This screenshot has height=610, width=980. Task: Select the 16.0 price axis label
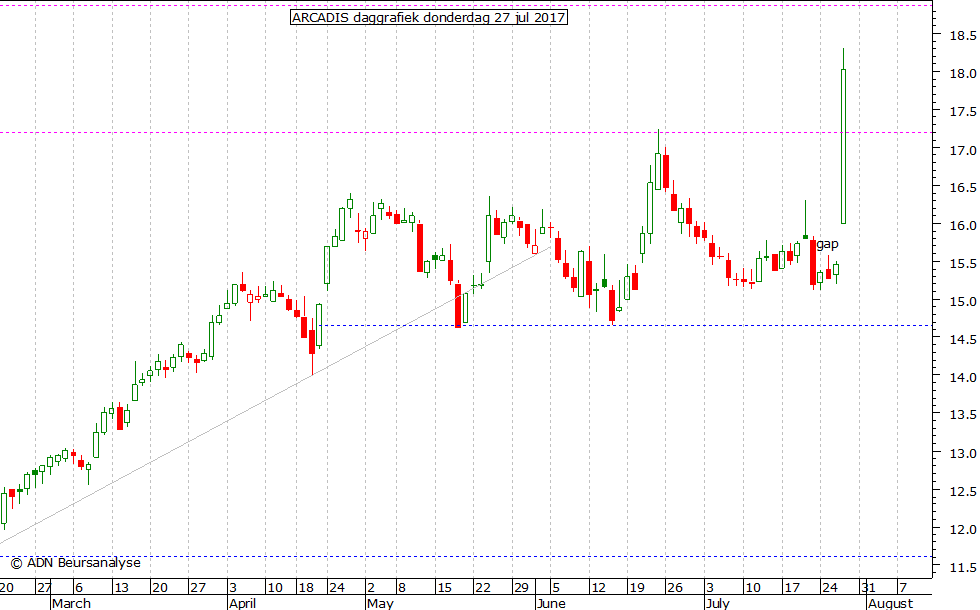click(963, 226)
